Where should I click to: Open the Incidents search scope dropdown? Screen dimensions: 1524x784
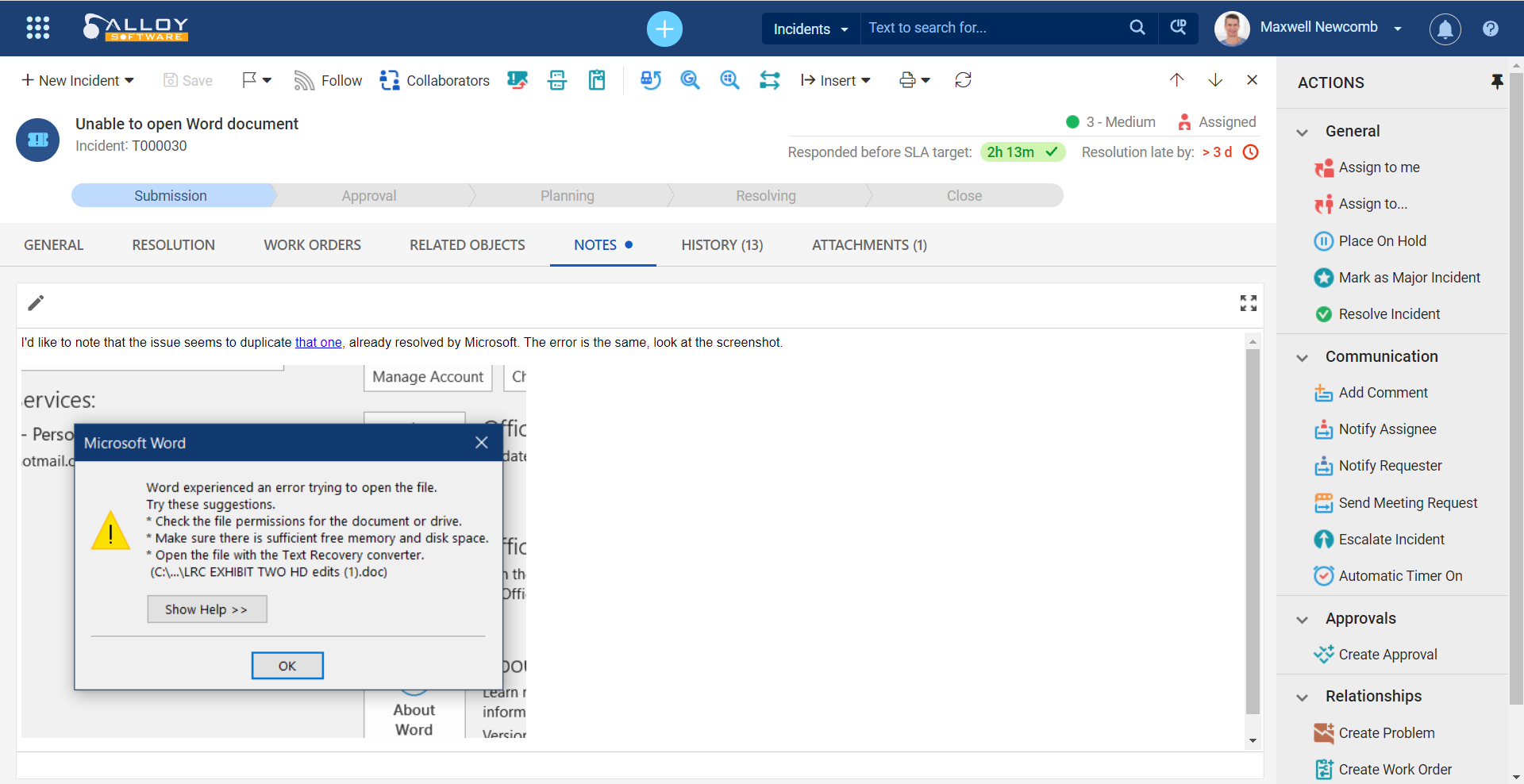click(x=810, y=29)
